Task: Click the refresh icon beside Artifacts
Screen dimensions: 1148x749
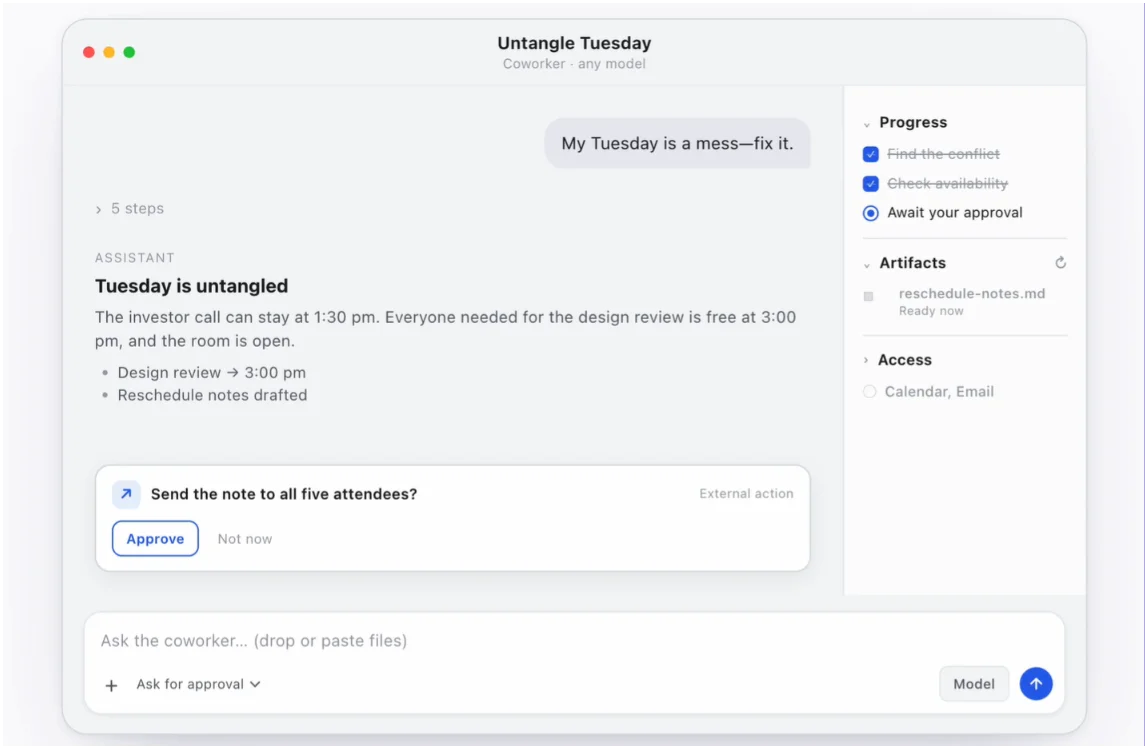Action: pyautogui.click(x=1060, y=262)
